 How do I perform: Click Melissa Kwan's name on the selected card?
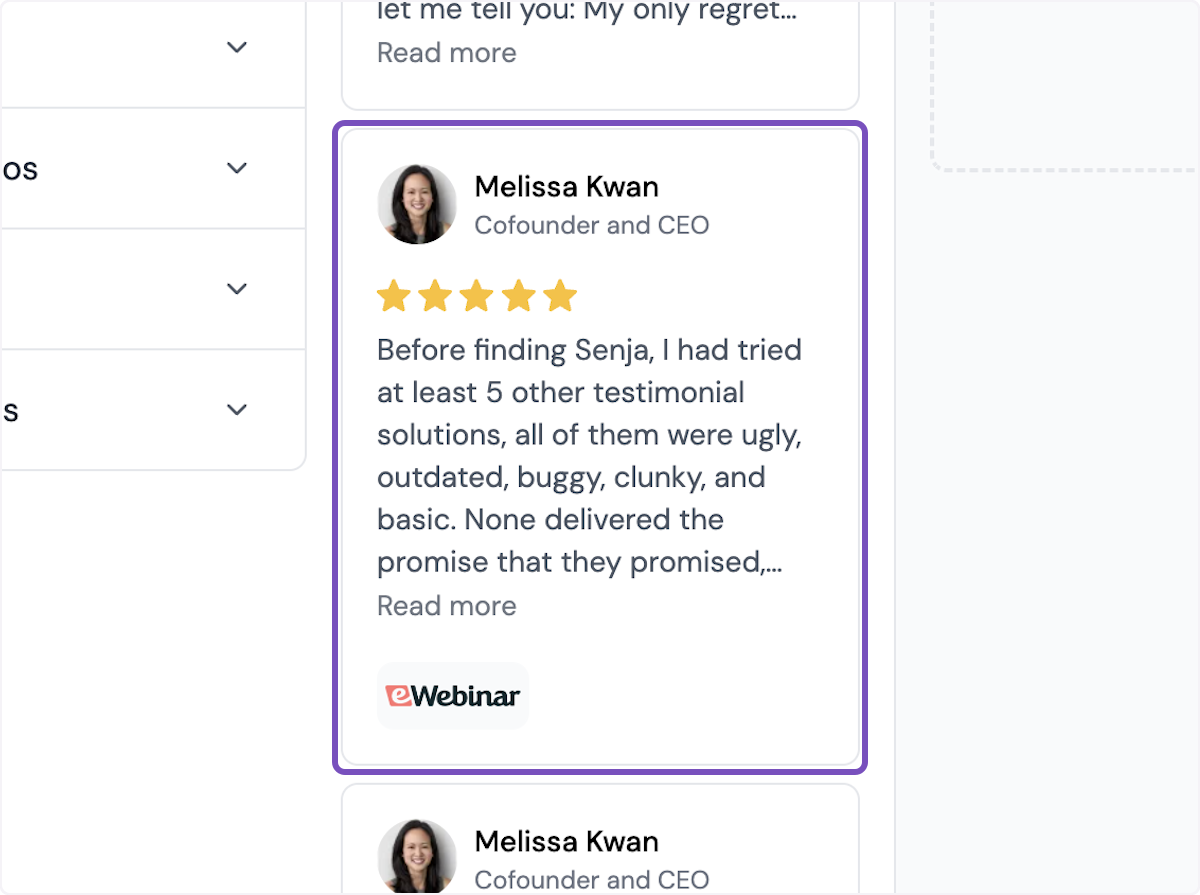pos(566,186)
